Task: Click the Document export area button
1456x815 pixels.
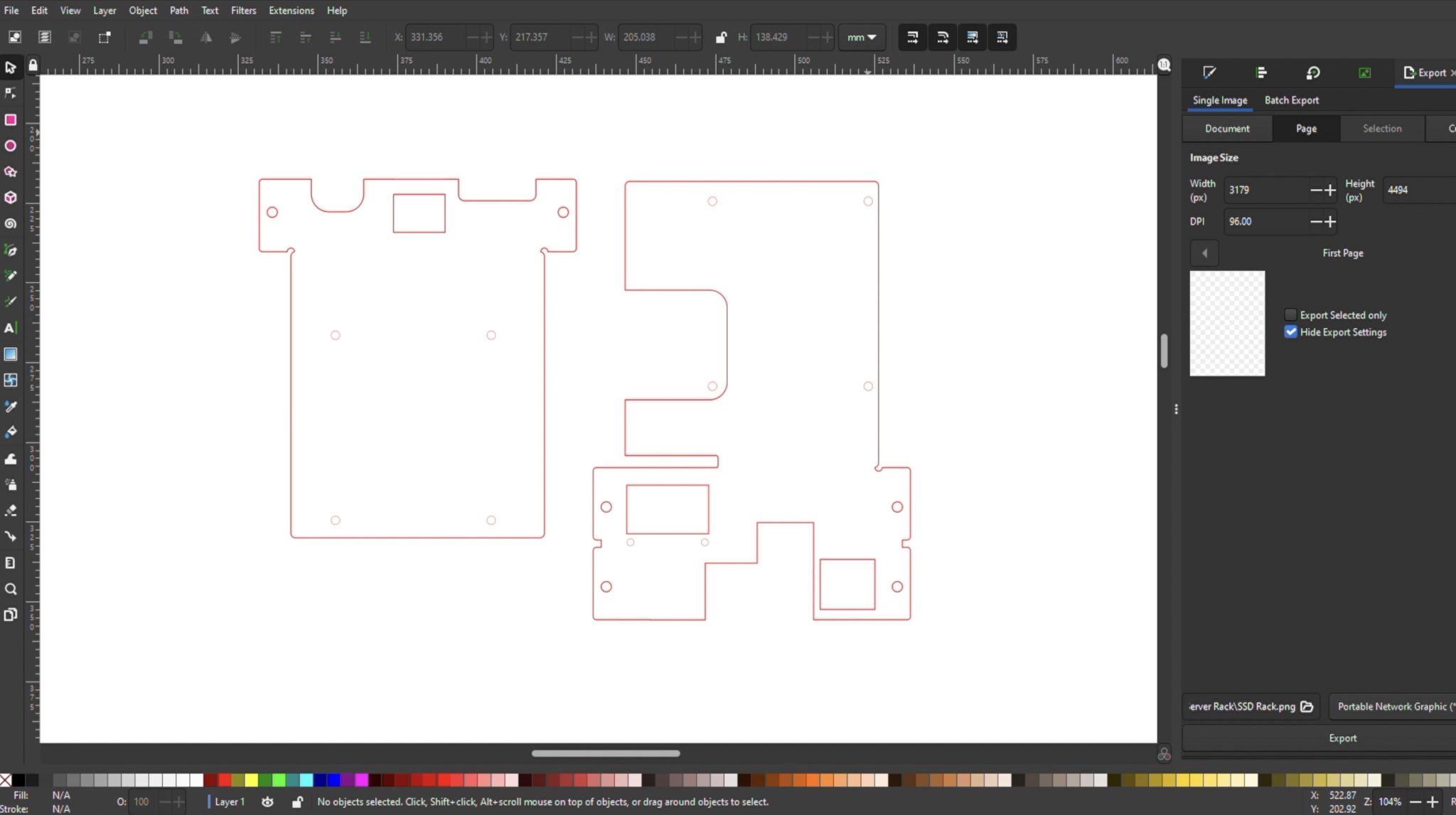Action: (1227, 129)
